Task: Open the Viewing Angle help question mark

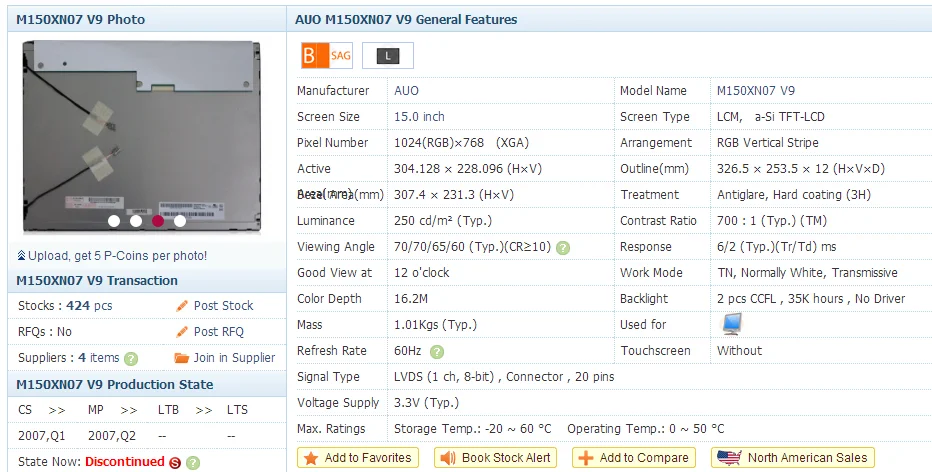Action: [x=562, y=247]
